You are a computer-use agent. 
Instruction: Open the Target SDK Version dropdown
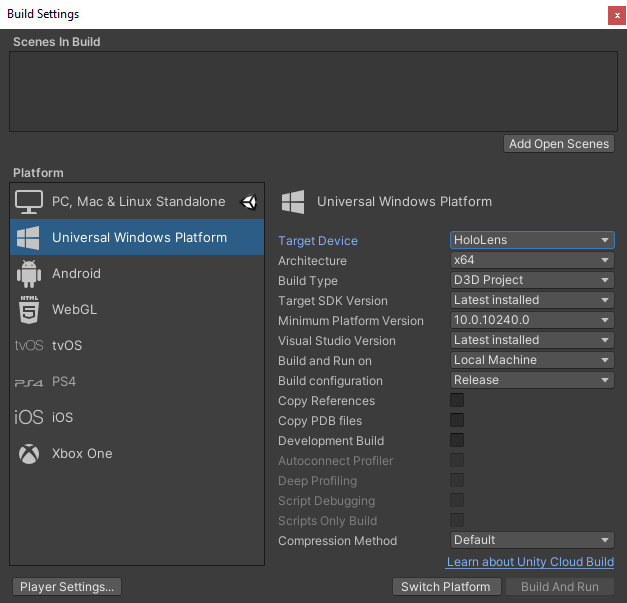pos(532,300)
